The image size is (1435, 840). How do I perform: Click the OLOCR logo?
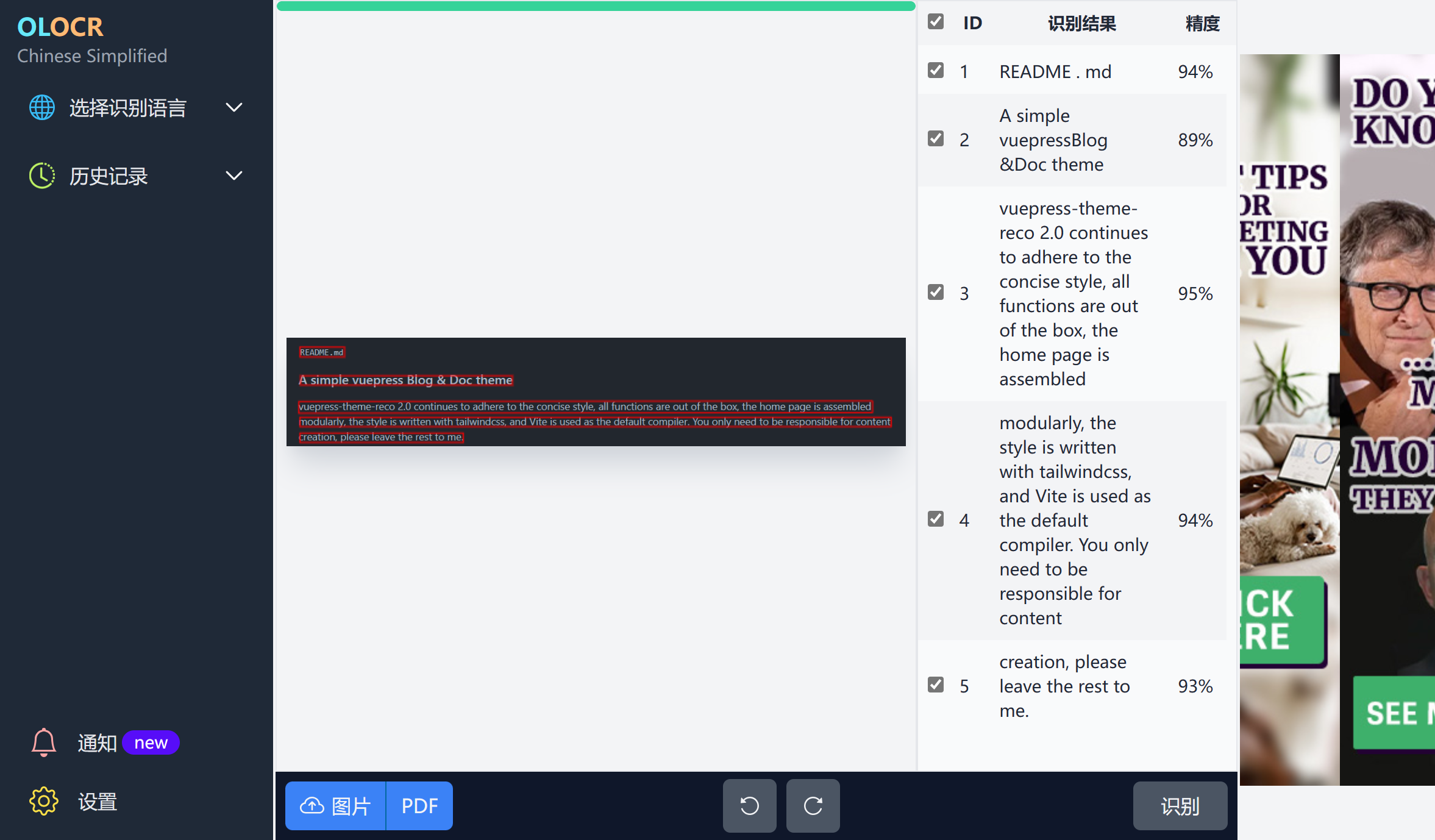60,27
